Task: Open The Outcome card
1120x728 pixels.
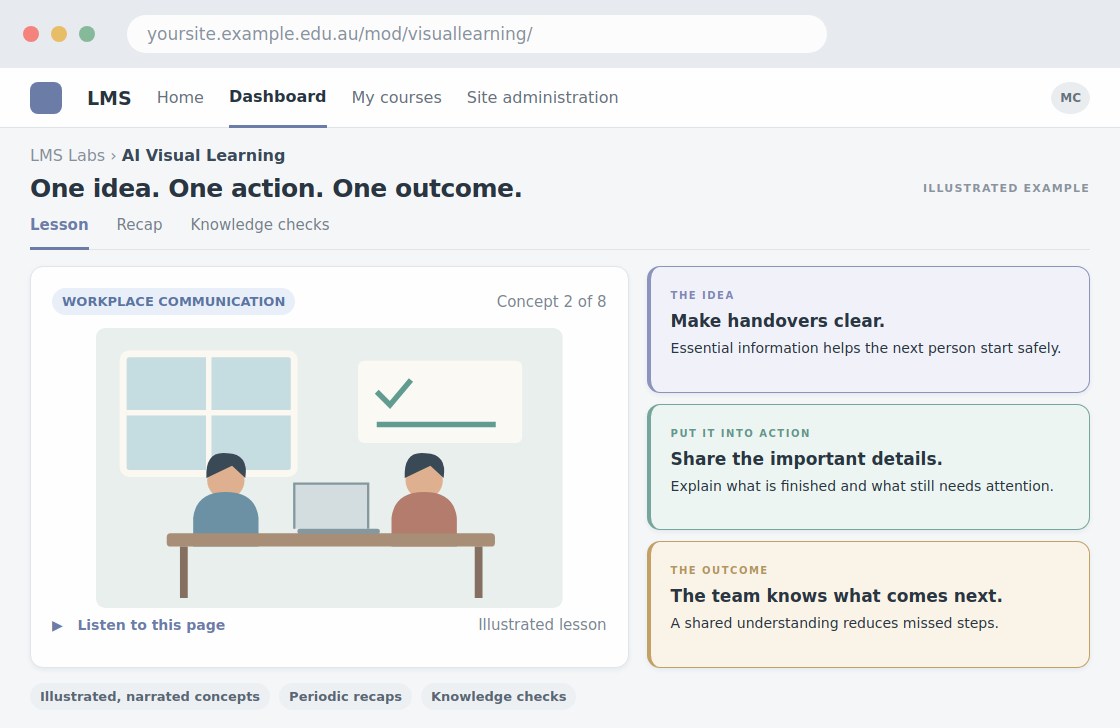Action: [869, 604]
